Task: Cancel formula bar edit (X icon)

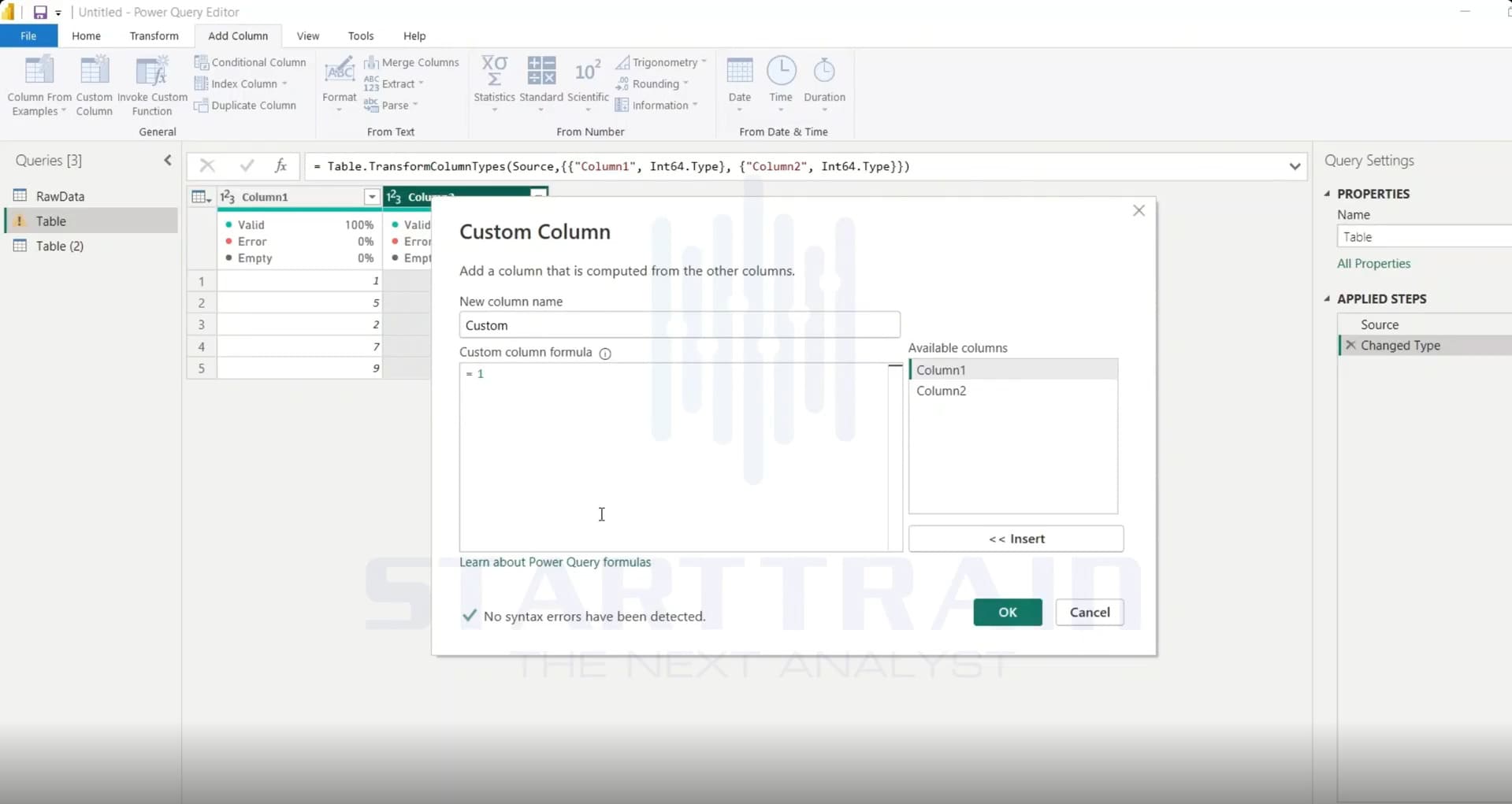Action: pyautogui.click(x=207, y=165)
